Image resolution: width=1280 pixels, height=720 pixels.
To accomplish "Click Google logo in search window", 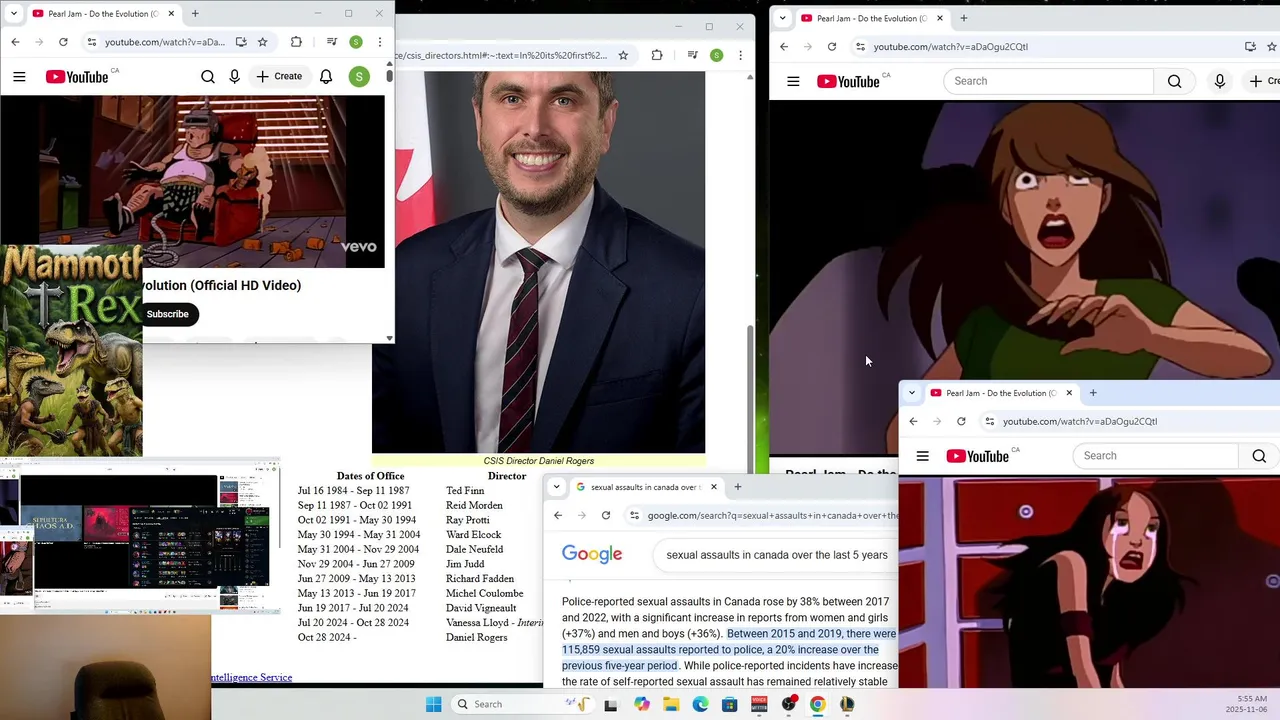I will coord(592,554).
